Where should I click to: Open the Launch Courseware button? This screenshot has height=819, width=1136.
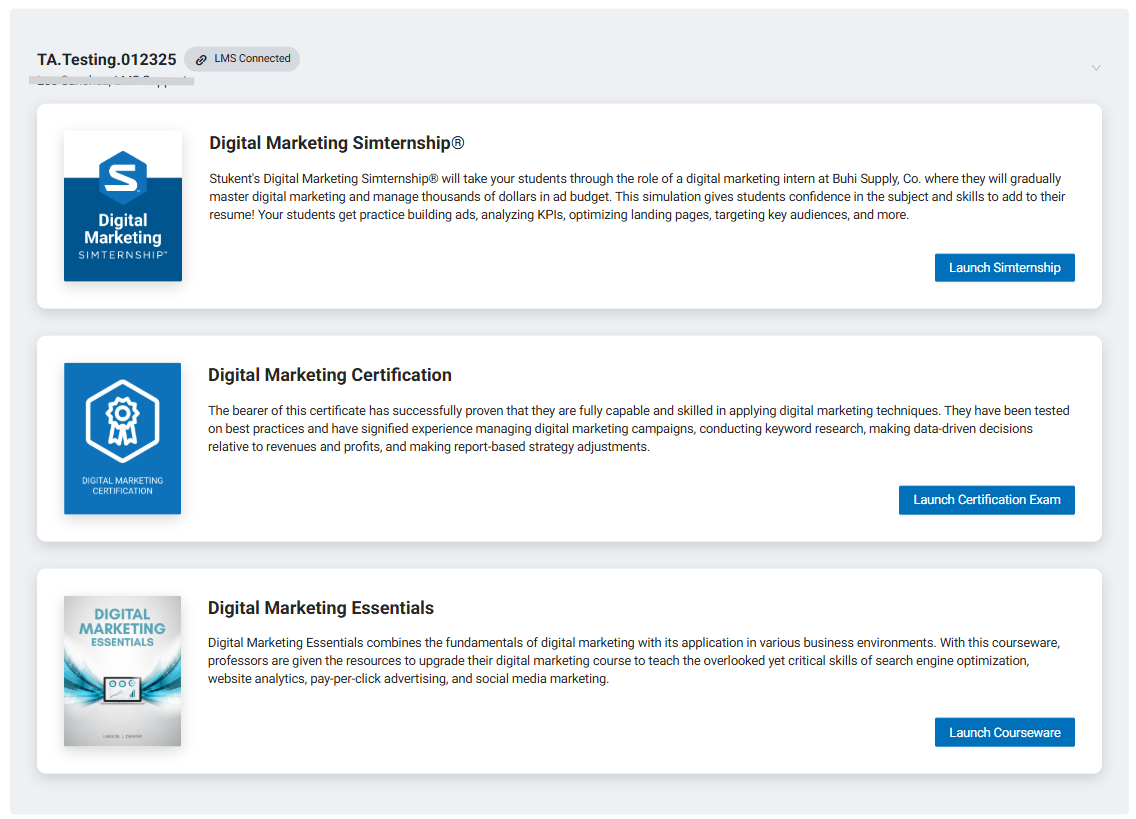point(1004,732)
